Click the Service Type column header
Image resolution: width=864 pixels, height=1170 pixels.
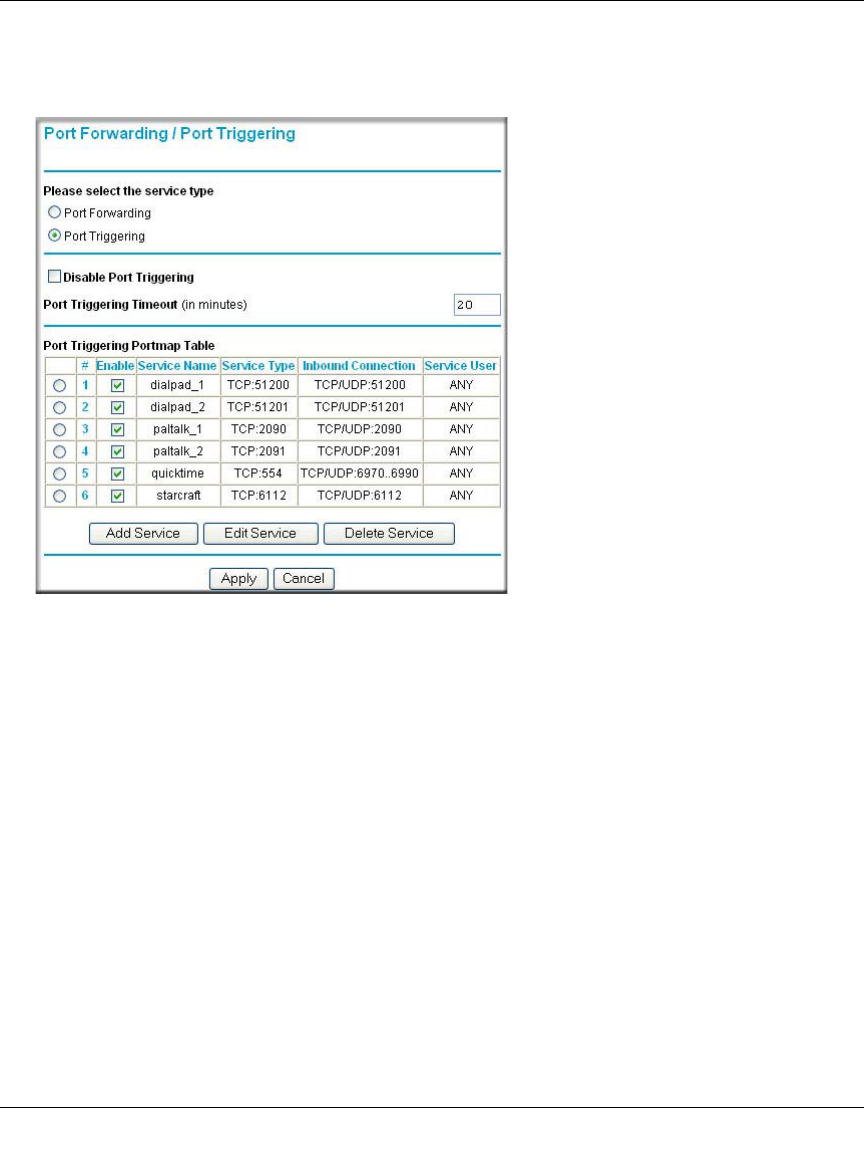(x=258, y=366)
